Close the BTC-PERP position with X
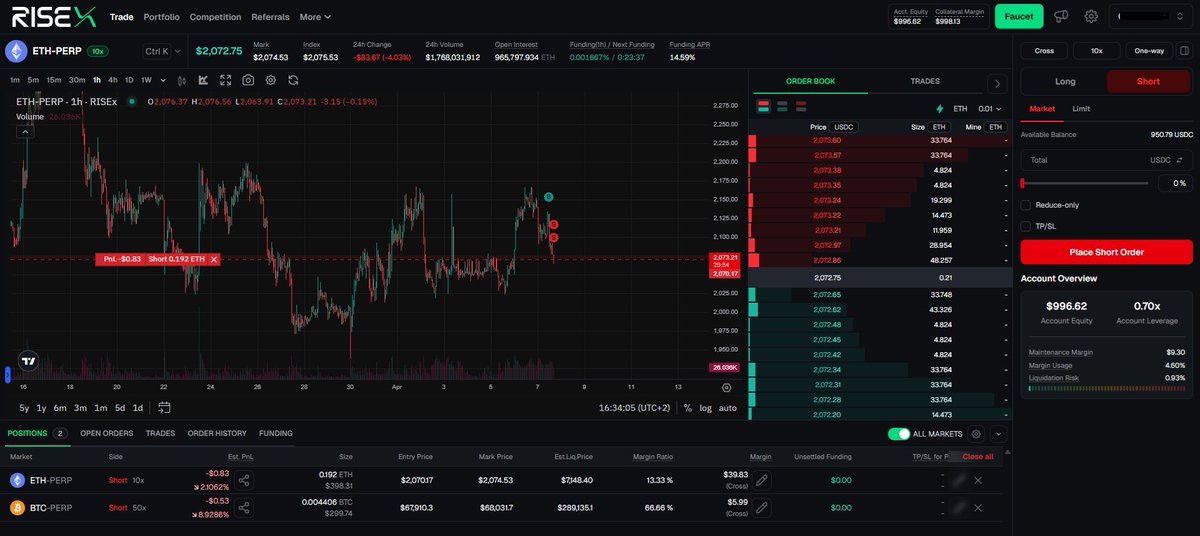1200x536 pixels. 978,508
